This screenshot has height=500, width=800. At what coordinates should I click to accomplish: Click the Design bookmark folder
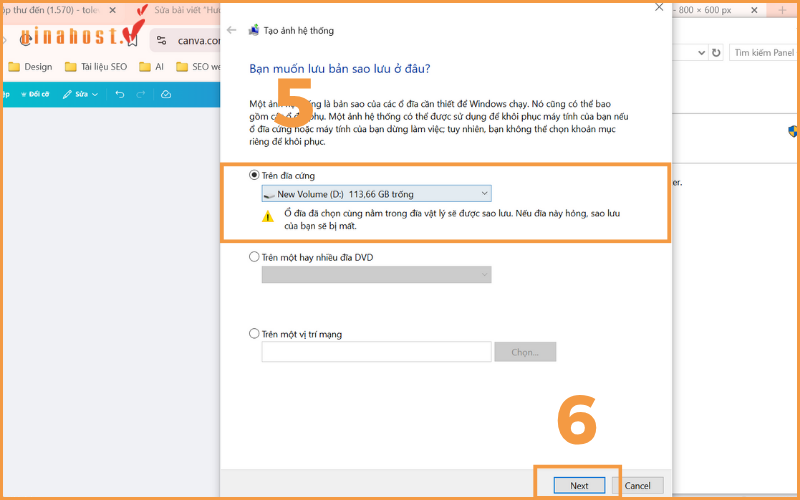click(30, 67)
